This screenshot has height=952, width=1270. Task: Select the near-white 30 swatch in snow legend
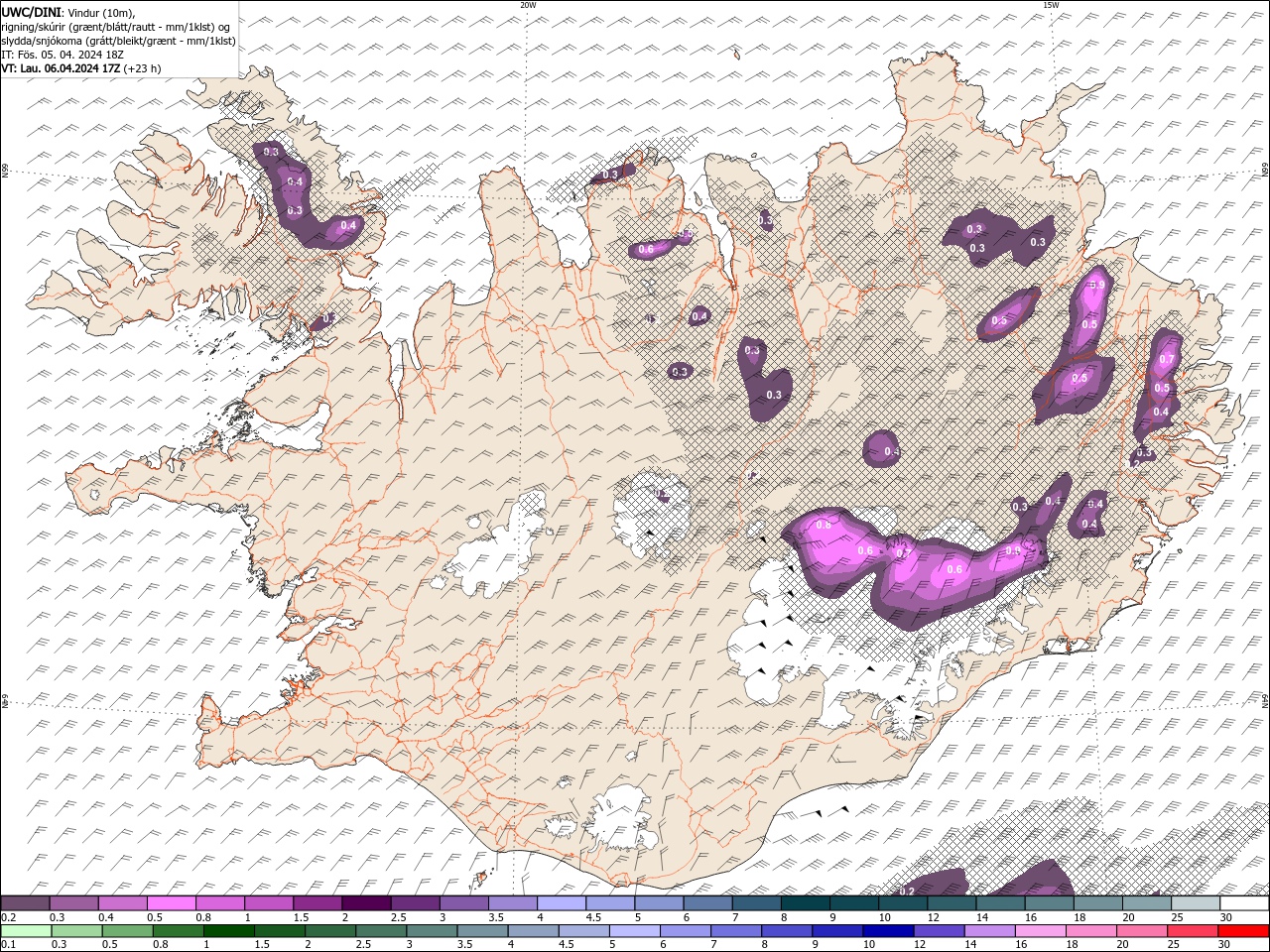coord(1244,903)
